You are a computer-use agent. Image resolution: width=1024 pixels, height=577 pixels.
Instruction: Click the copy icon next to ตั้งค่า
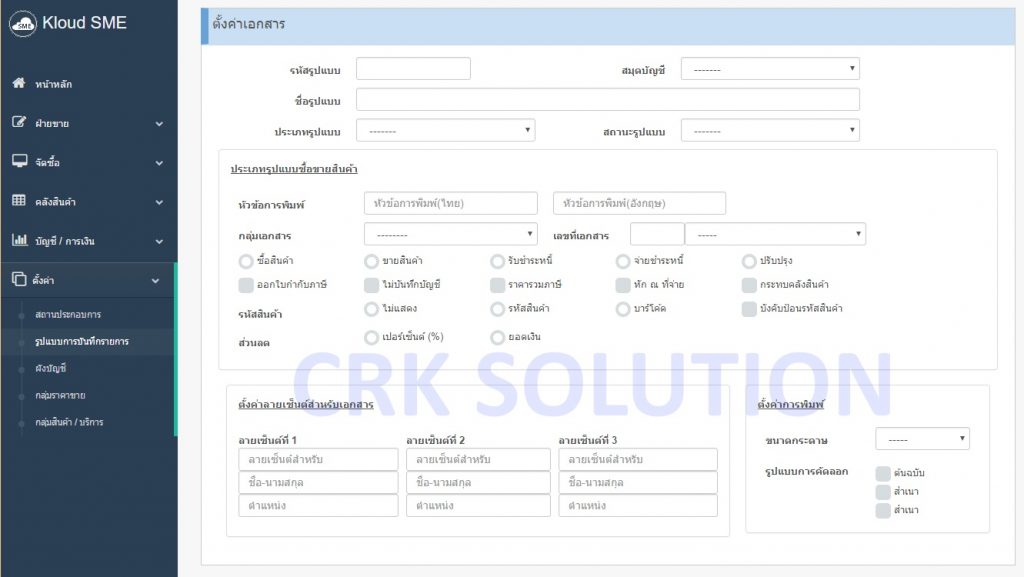(22, 280)
